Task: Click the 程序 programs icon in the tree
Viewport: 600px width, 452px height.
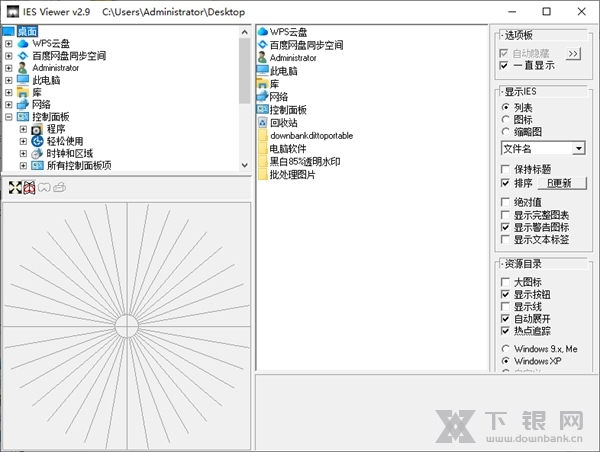Action: tap(37, 129)
